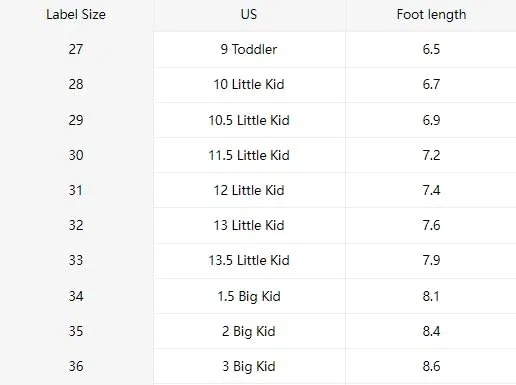Click the Foot length column header

click(431, 15)
